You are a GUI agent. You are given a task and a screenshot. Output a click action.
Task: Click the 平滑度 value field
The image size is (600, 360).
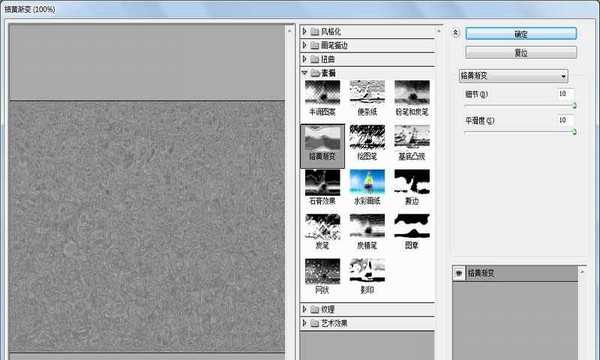point(565,120)
